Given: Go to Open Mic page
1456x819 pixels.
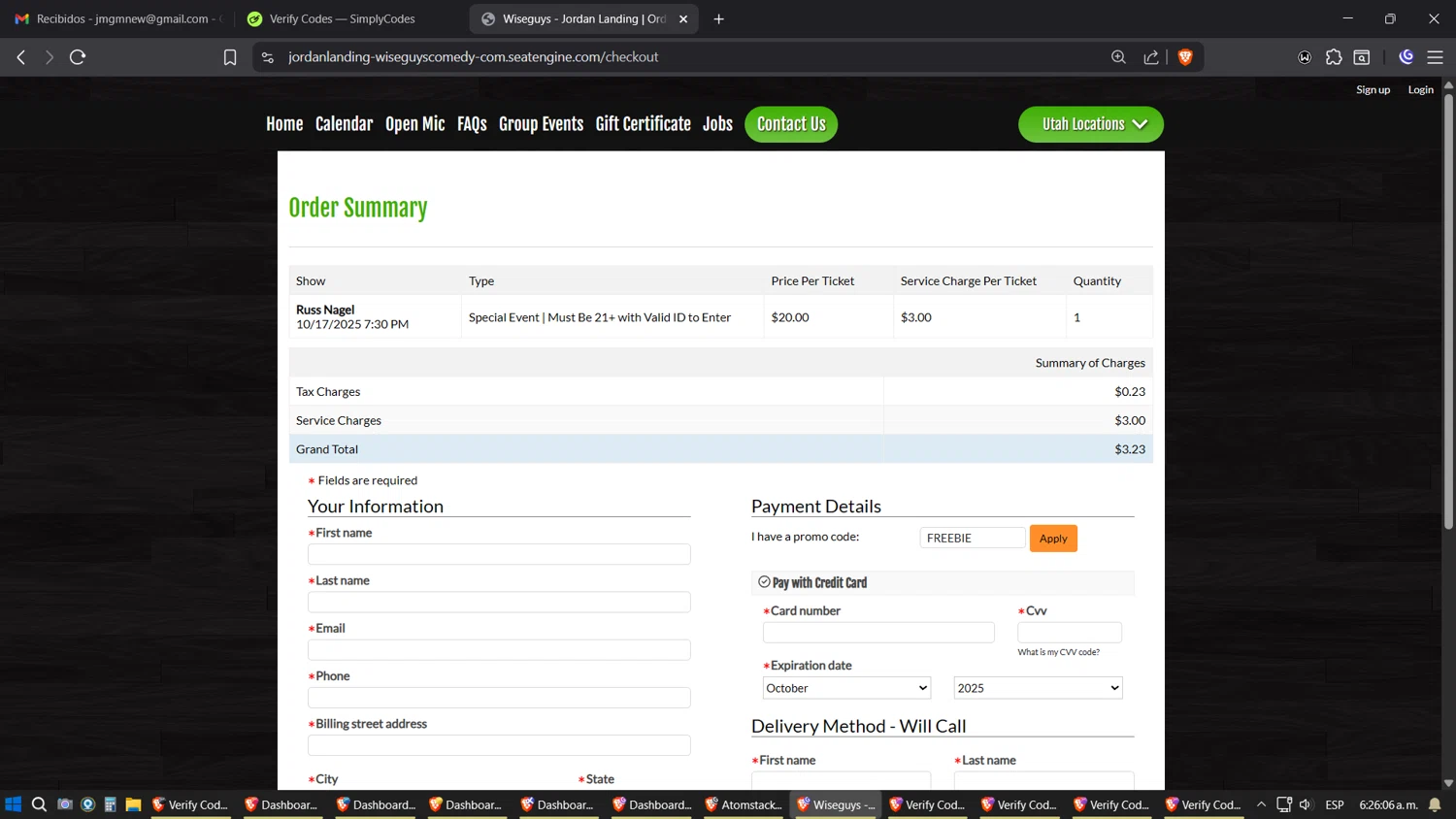Looking at the screenshot, I should 414,124.
